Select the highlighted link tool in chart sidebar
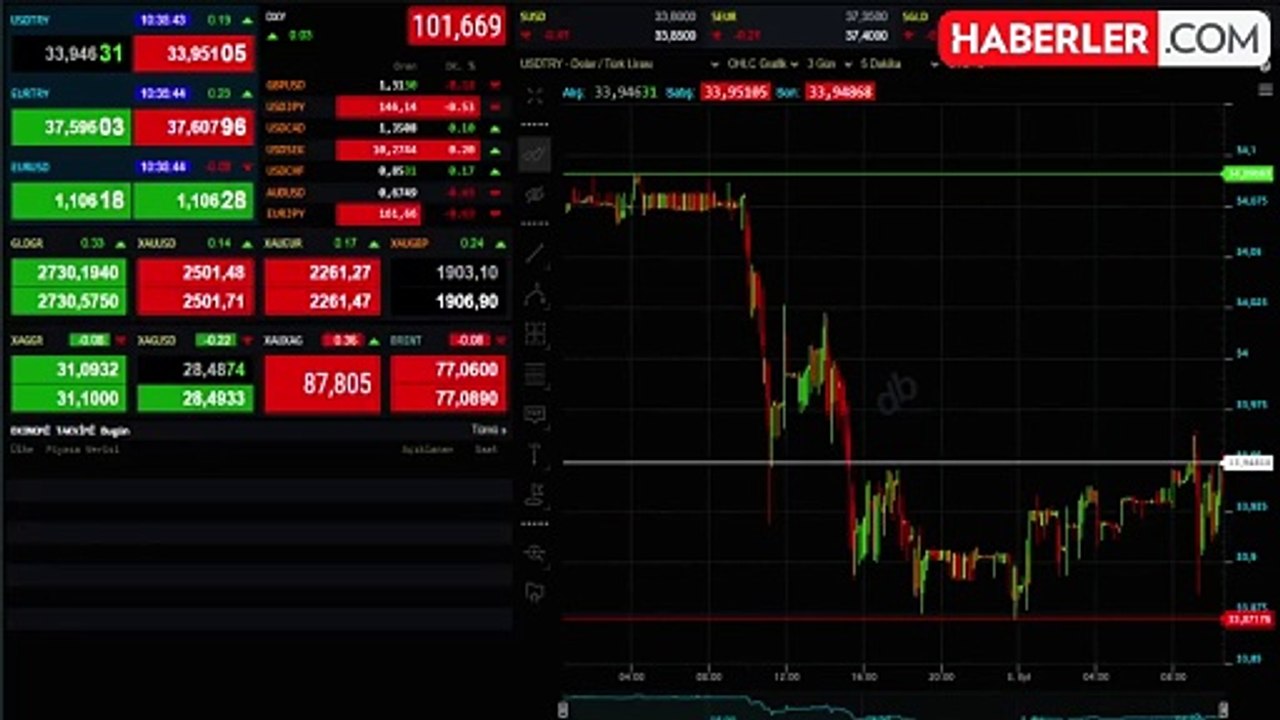The width and height of the screenshot is (1280, 720). [x=535, y=154]
